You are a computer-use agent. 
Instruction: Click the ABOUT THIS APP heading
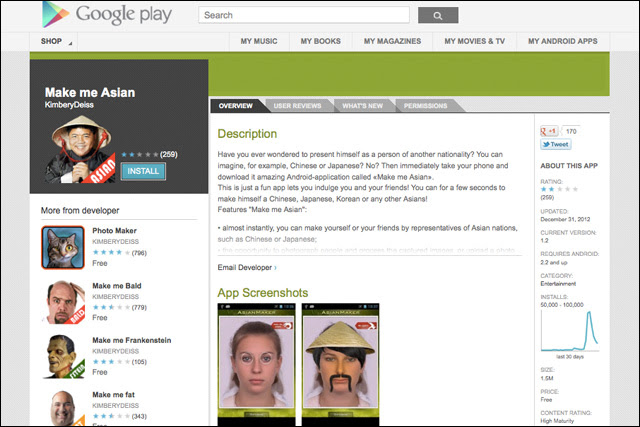pyautogui.click(x=569, y=166)
